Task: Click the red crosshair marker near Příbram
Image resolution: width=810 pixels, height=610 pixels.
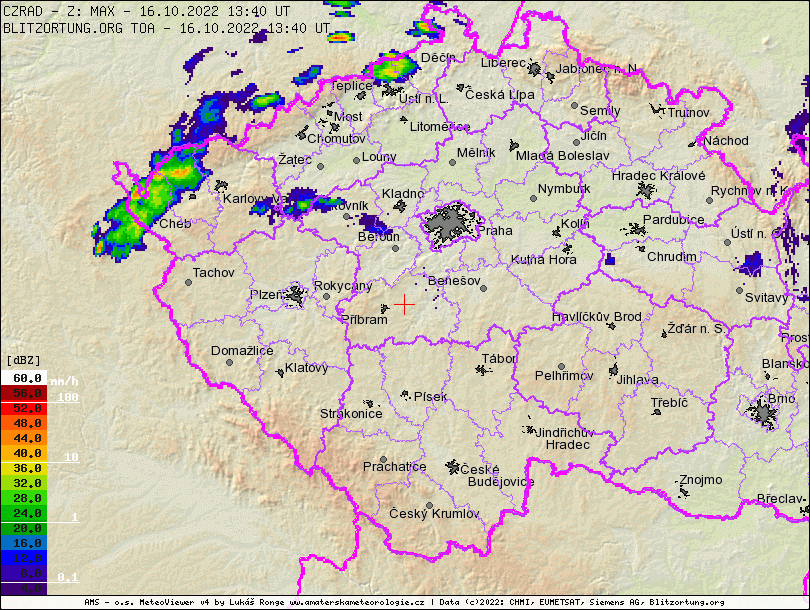Action: click(x=404, y=304)
